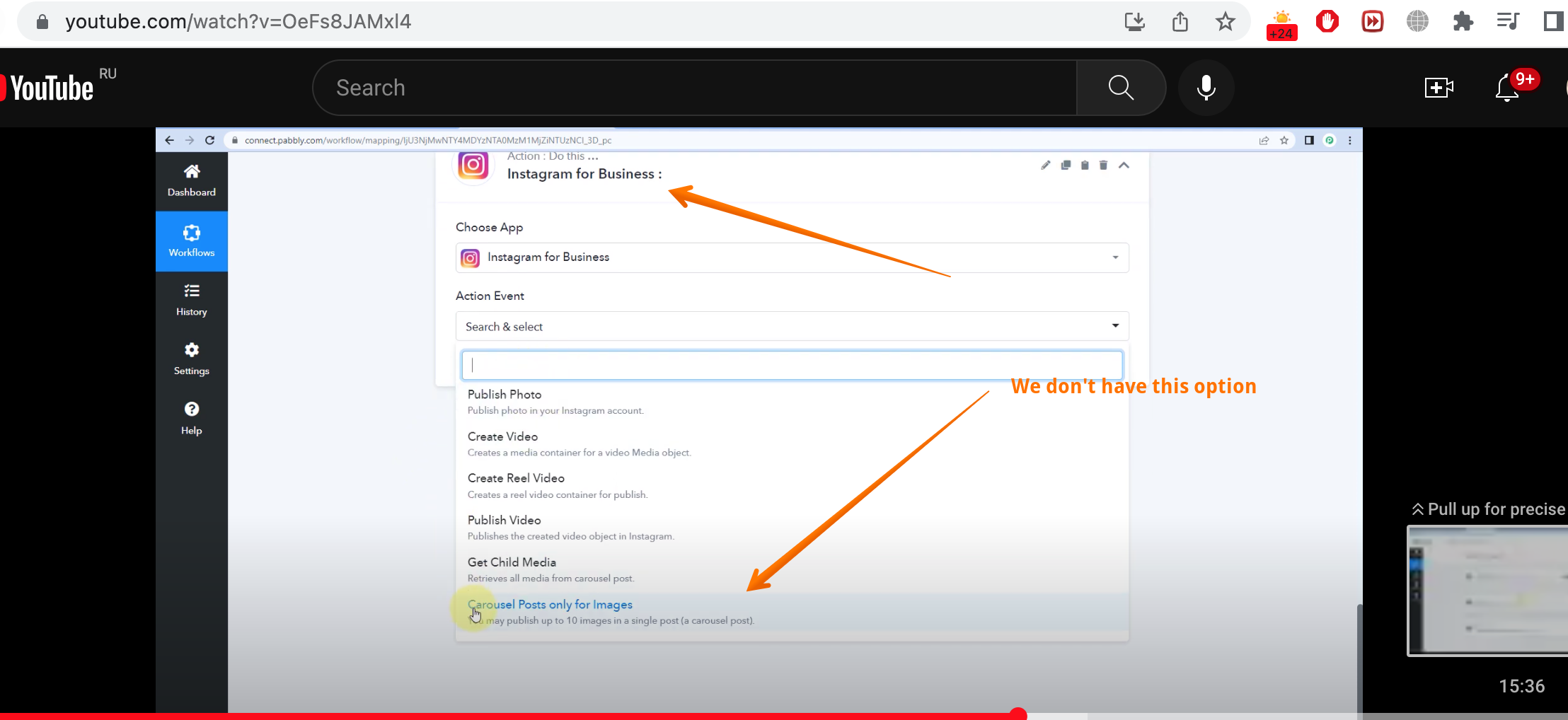Click the YouTube search input field

pyautogui.click(x=695, y=88)
